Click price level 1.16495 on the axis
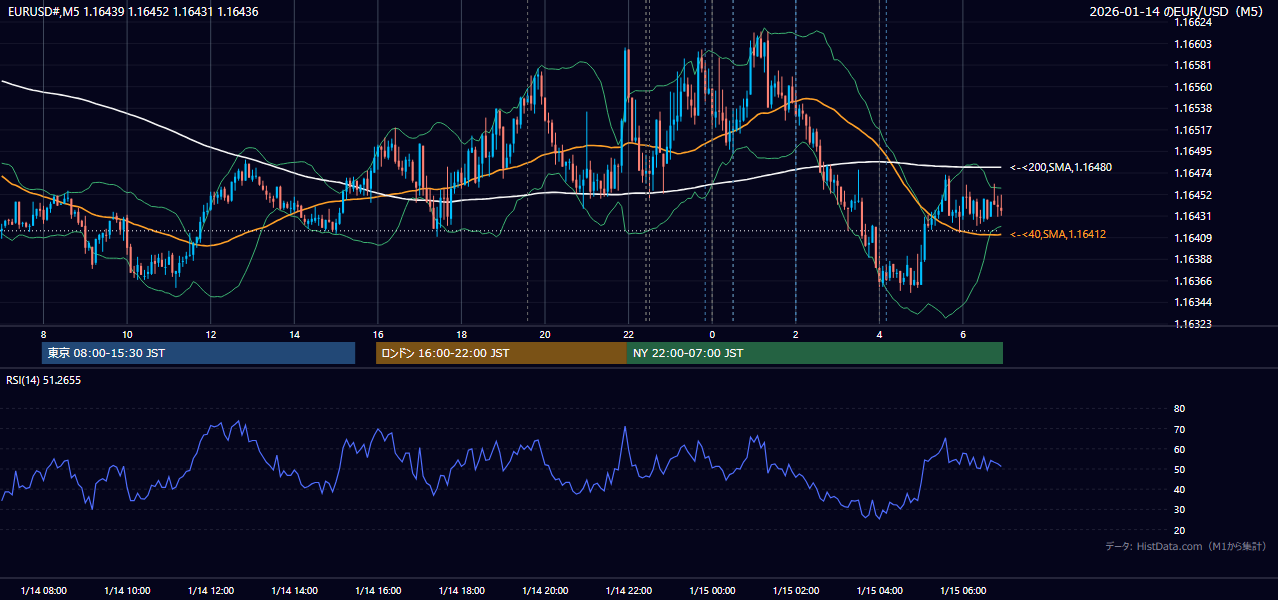This screenshot has width=1278, height=600. [1192, 151]
